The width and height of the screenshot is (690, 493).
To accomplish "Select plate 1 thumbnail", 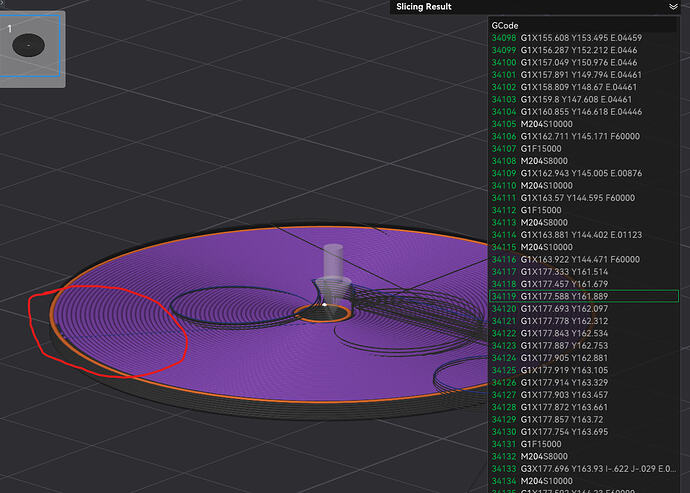I will (x=29, y=45).
